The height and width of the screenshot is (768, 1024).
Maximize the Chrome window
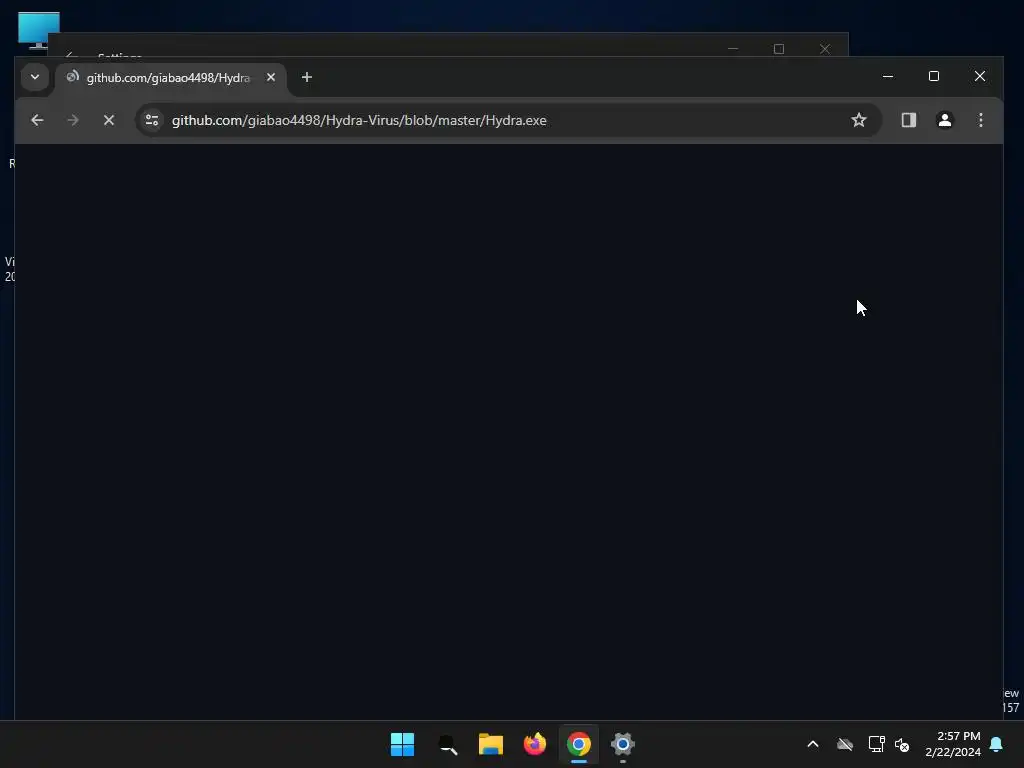tap(934, 76)
